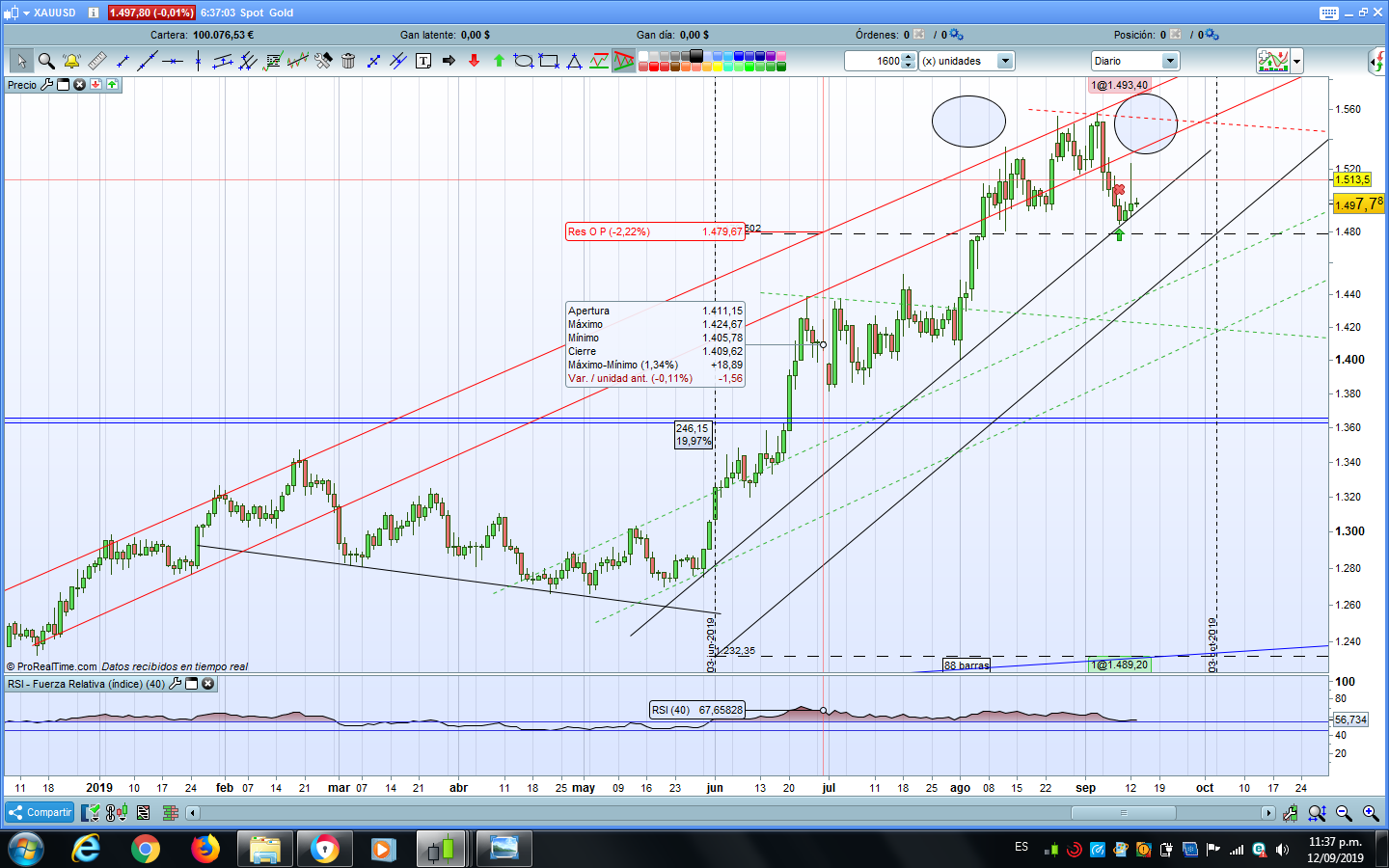Open the XAUUSD symbol dropdown arrow

pos(26,13)
